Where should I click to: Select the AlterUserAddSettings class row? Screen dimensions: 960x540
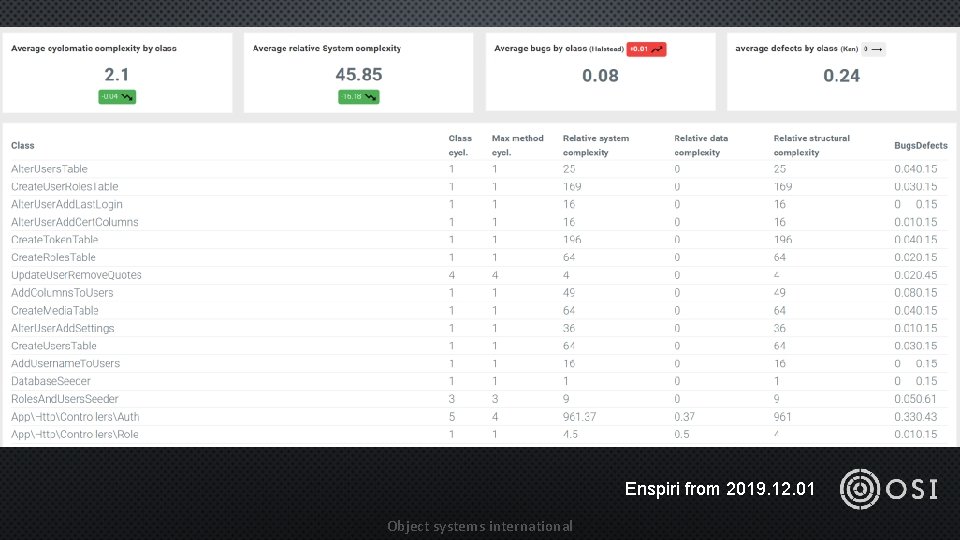coord(479,328)
